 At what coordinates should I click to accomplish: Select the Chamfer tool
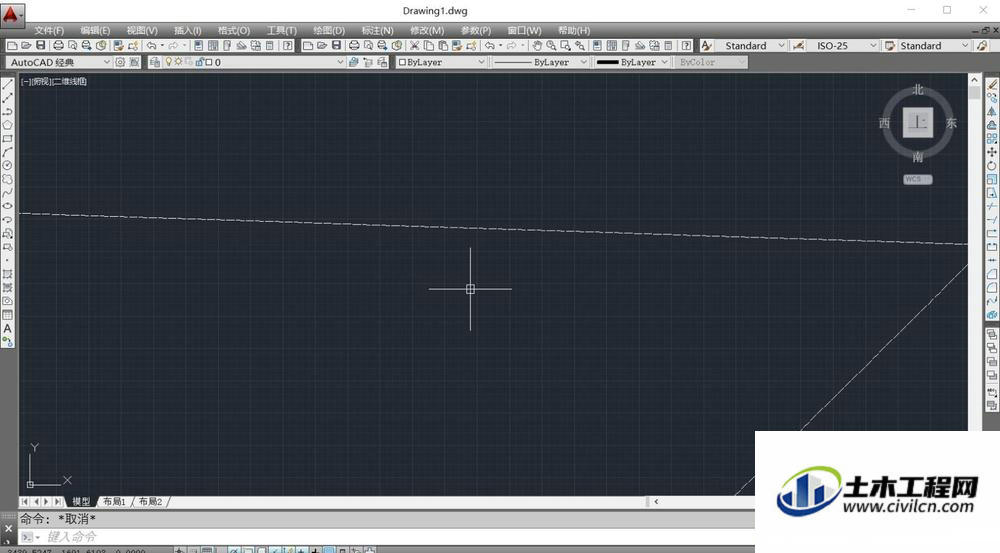tap(992, 274)
